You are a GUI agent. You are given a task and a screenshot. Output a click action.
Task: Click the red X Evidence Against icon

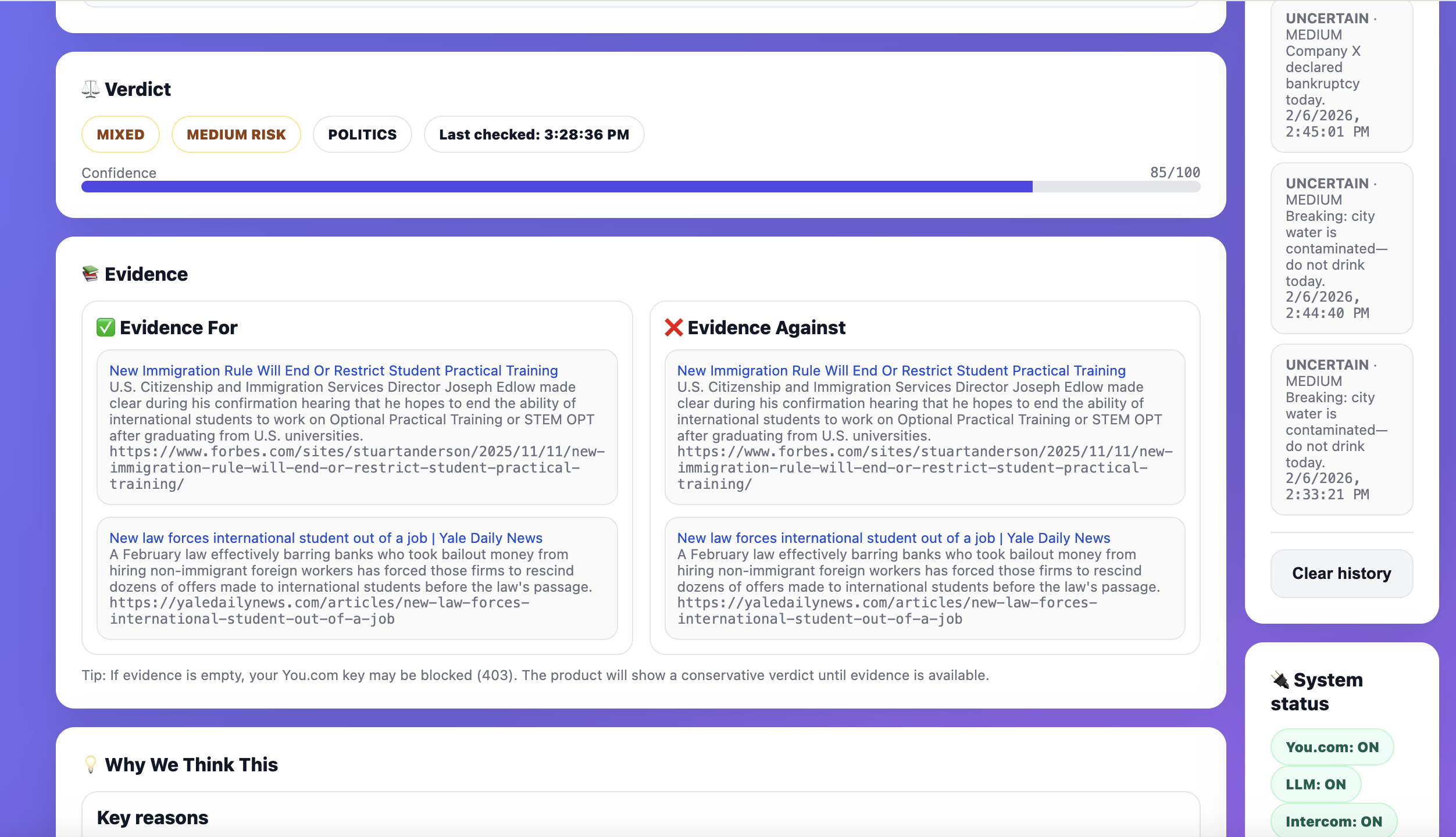click(673, 328)
